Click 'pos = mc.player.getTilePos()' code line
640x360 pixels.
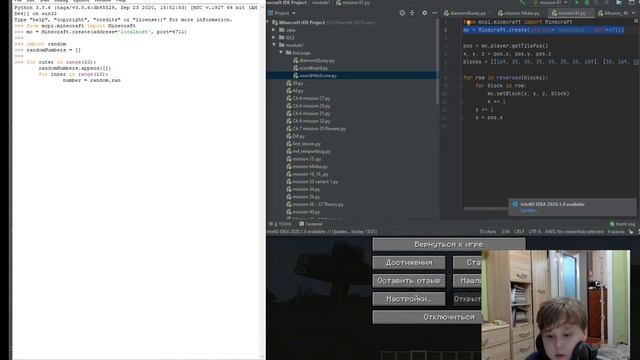(506, 46)
